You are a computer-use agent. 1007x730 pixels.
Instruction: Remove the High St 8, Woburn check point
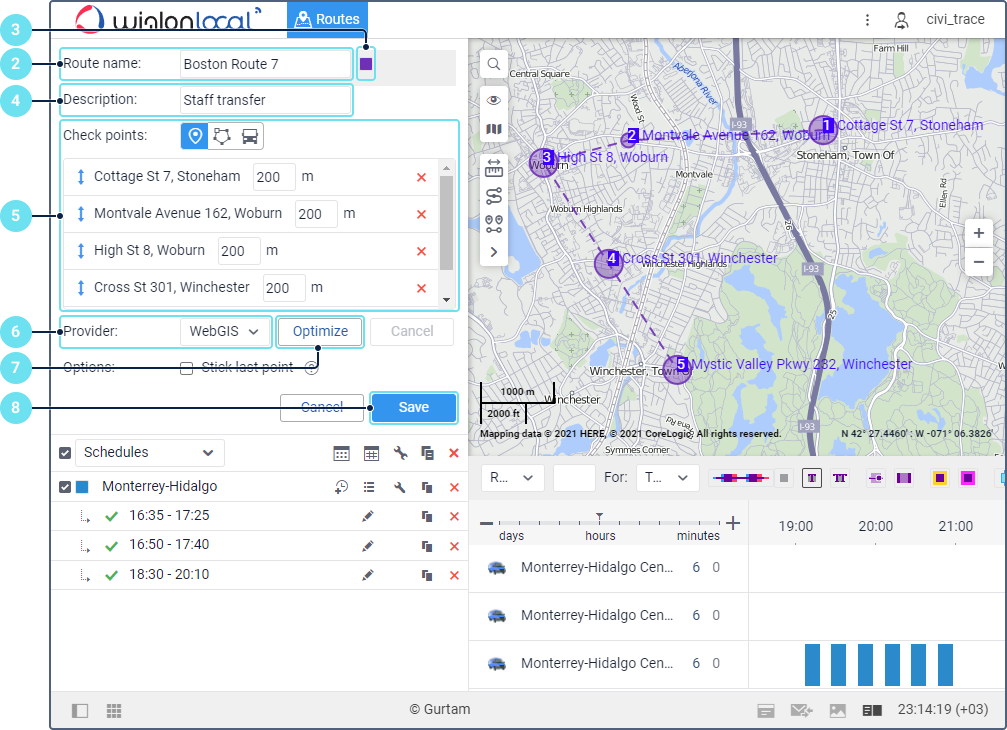[x=421, y=252]
